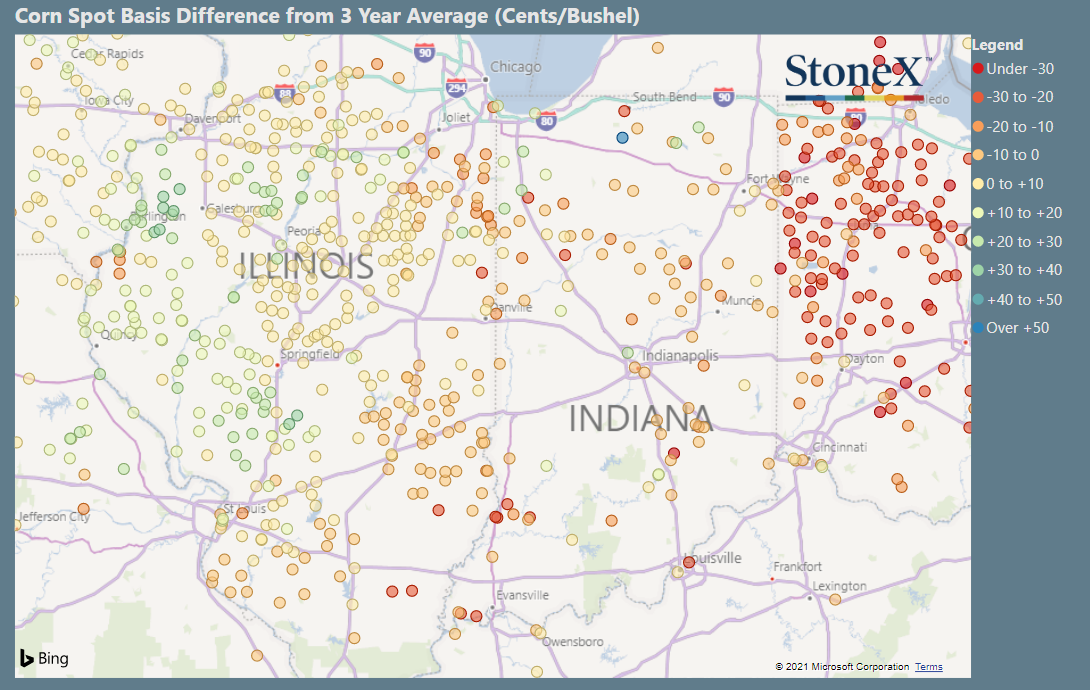Click the Cincinnati city label
This screenshot has width=1090, height=690.
tap(840, 447)
